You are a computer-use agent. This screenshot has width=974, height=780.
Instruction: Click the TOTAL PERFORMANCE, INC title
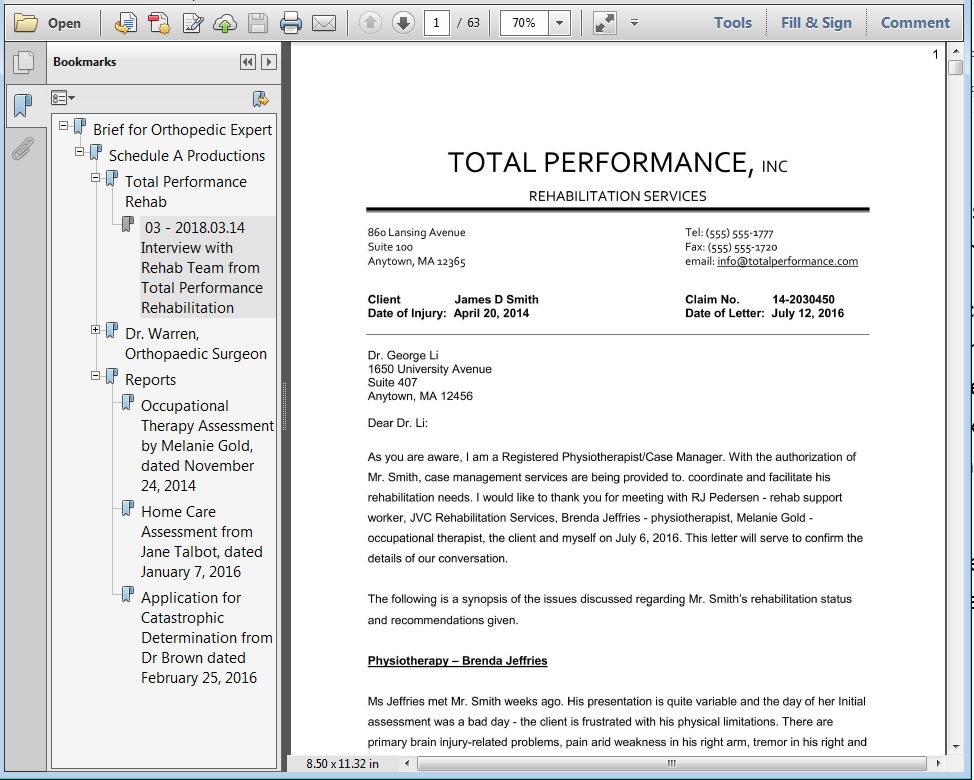tap(617, 163)
